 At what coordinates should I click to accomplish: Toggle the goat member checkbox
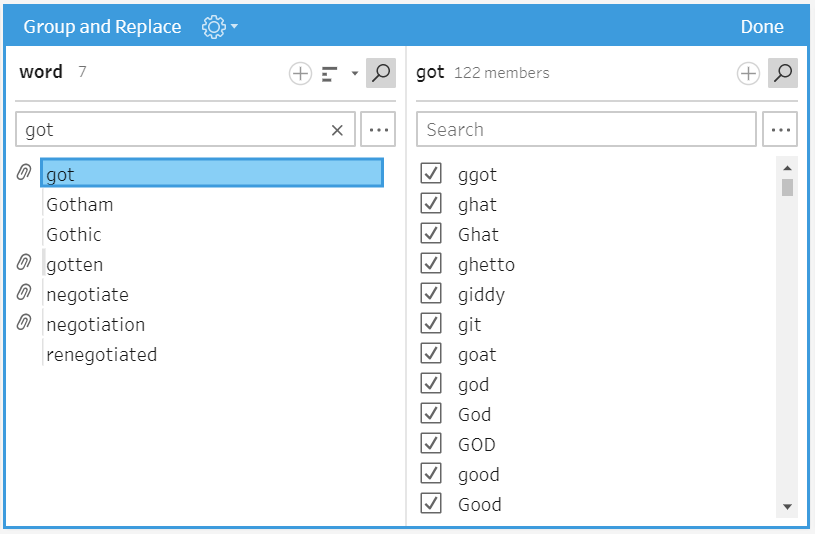pyautogui.click(x=431, y=353)
